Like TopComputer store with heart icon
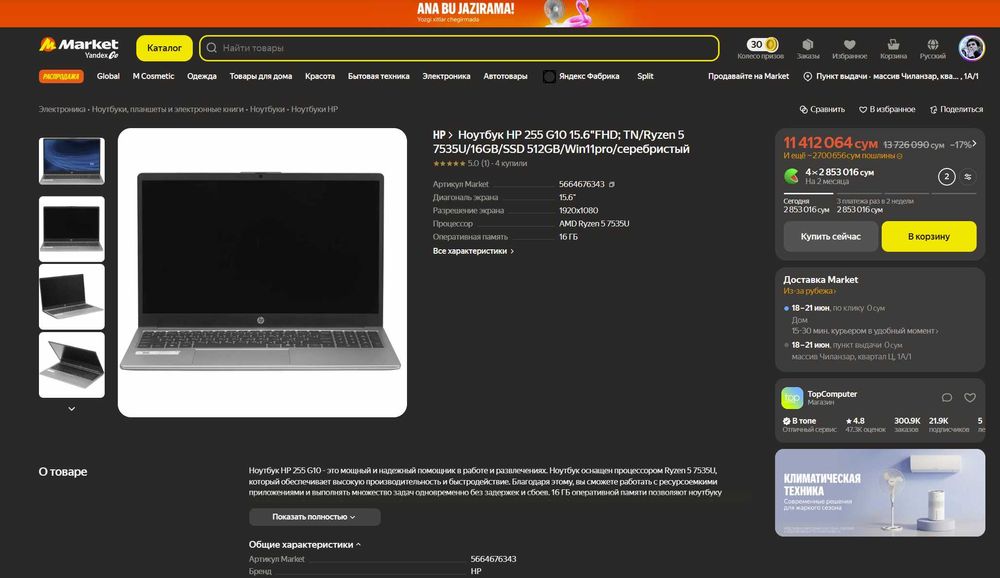This screenshot has width=1000, height=578. click(x=969, y=397)
